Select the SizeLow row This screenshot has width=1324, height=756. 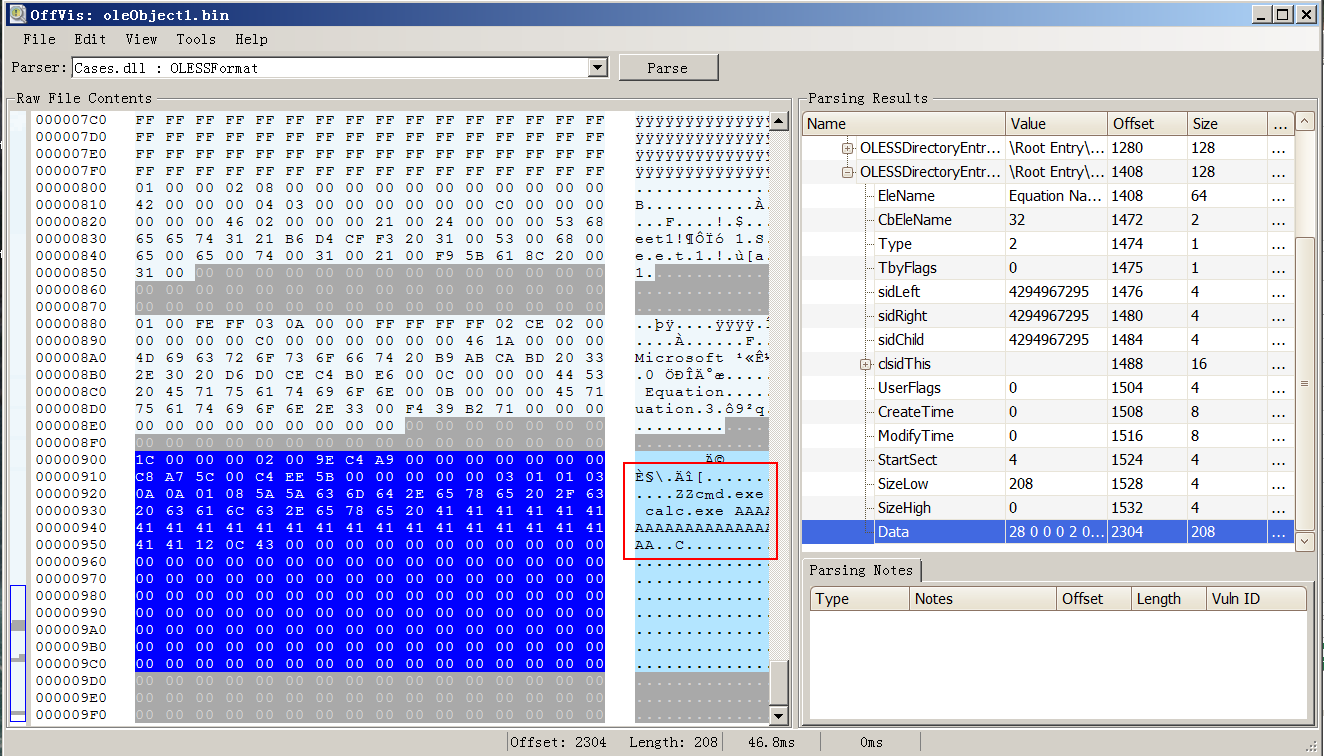click(x=1048, y=484)
